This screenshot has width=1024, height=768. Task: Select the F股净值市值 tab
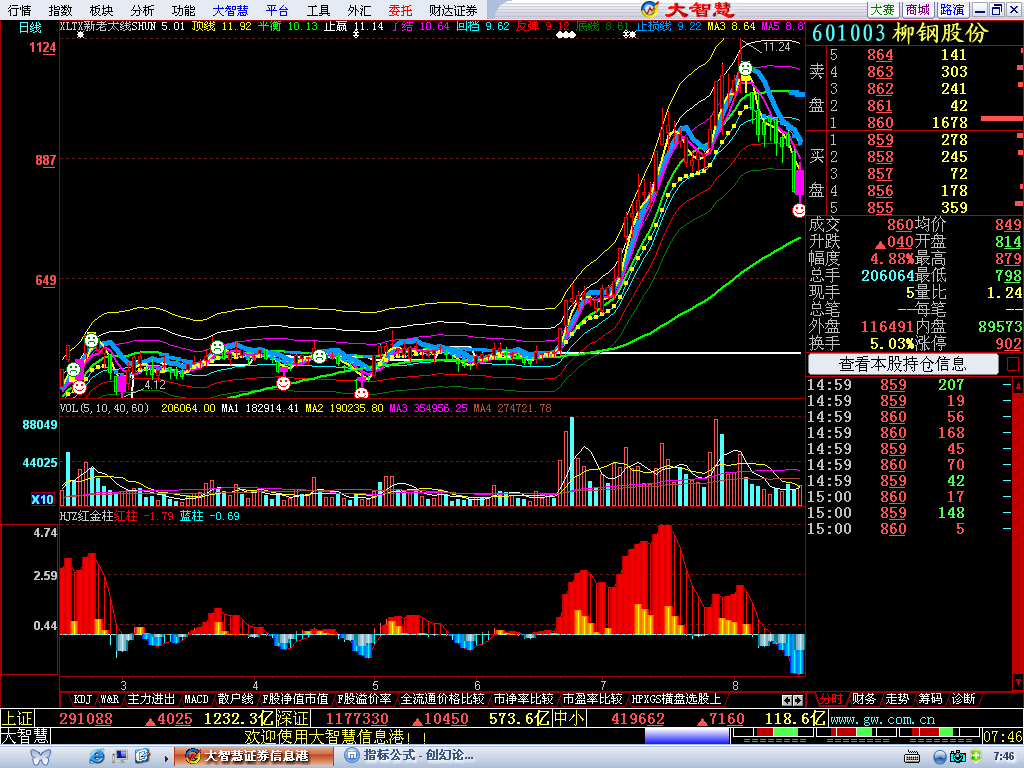(x=295, y=699)
